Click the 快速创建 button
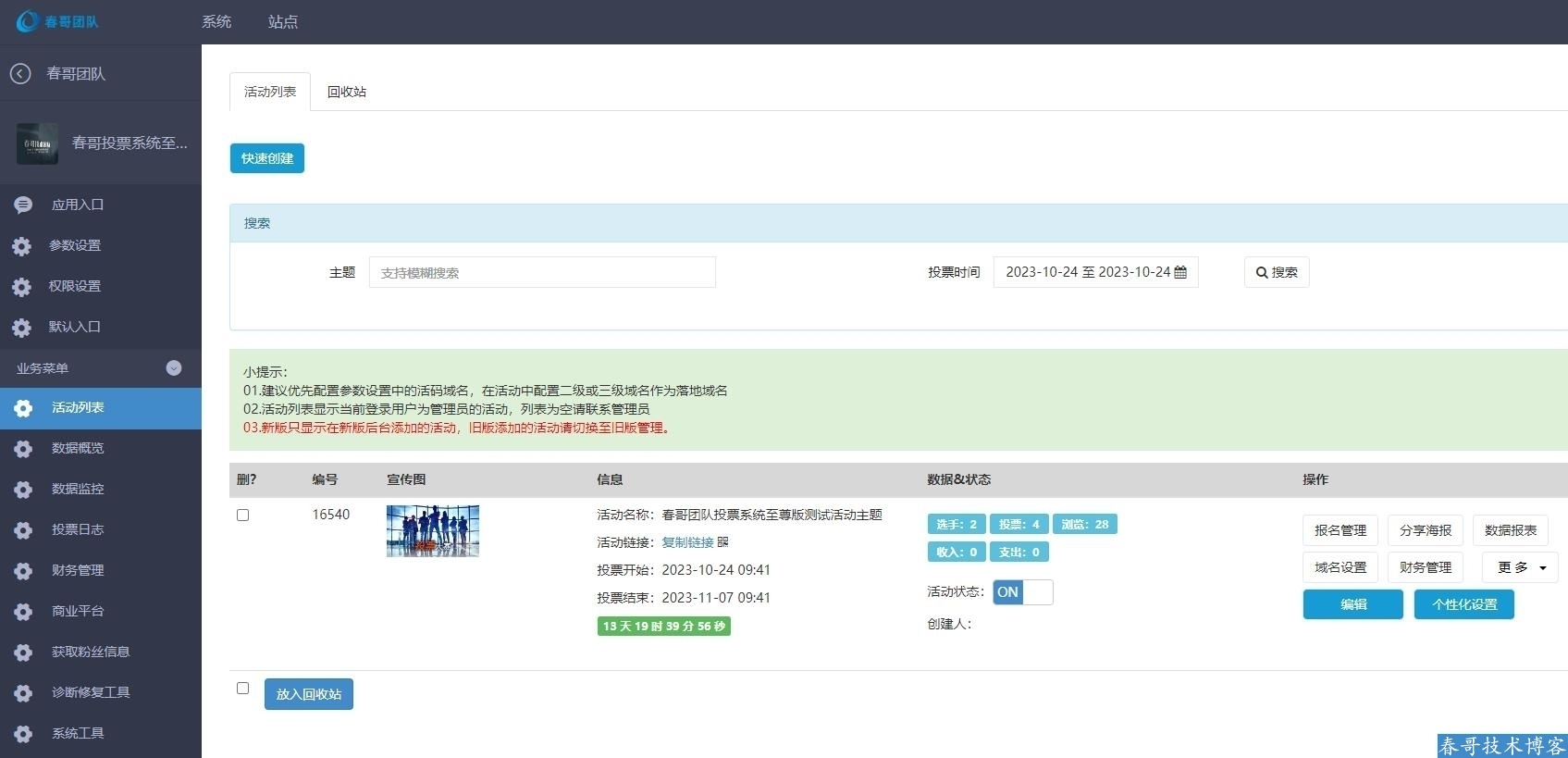1568x758 pixels. (267, 158)
